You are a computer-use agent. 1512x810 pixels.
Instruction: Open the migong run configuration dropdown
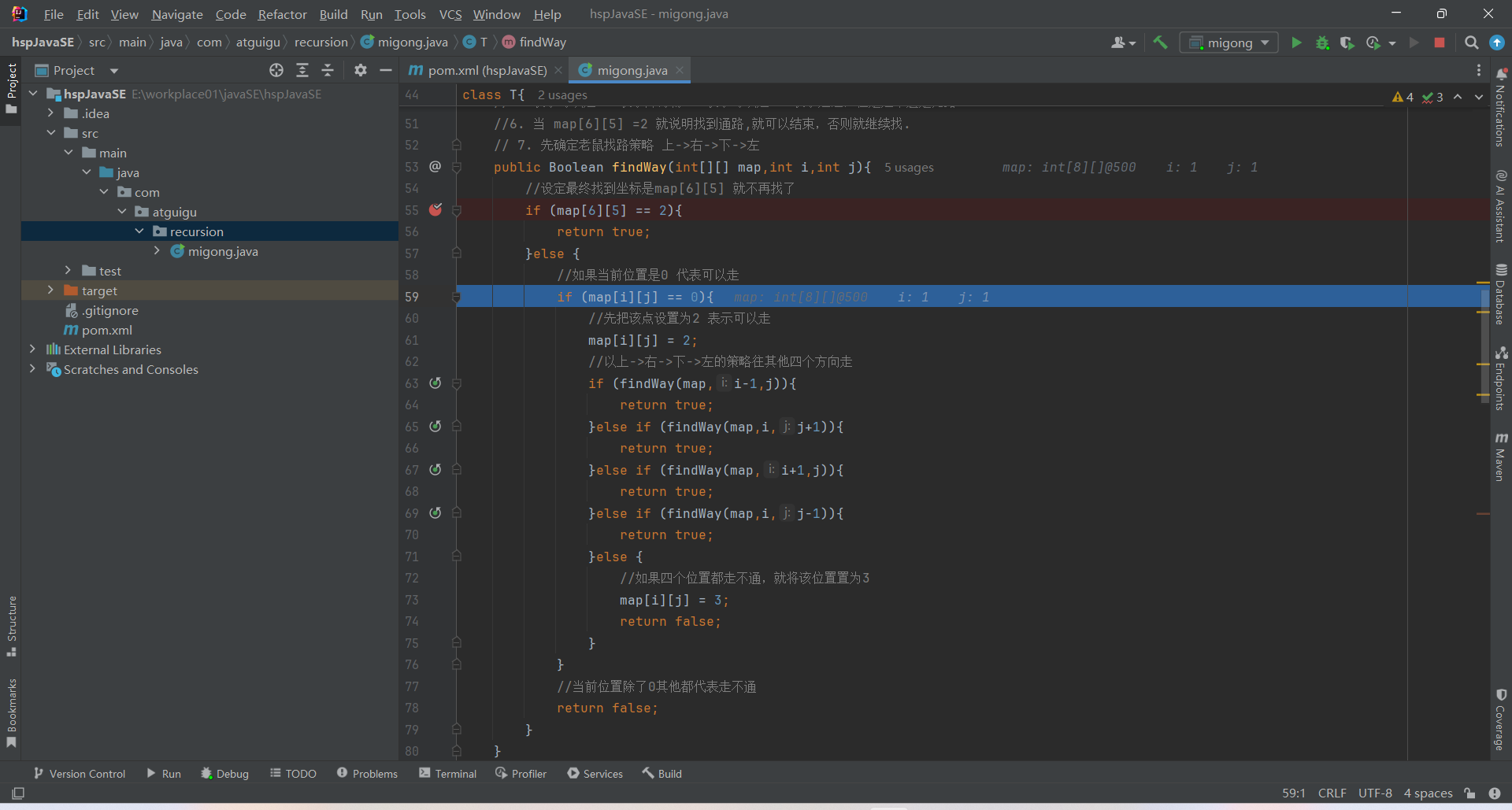pyautogui.click(x=1228, y=43)
